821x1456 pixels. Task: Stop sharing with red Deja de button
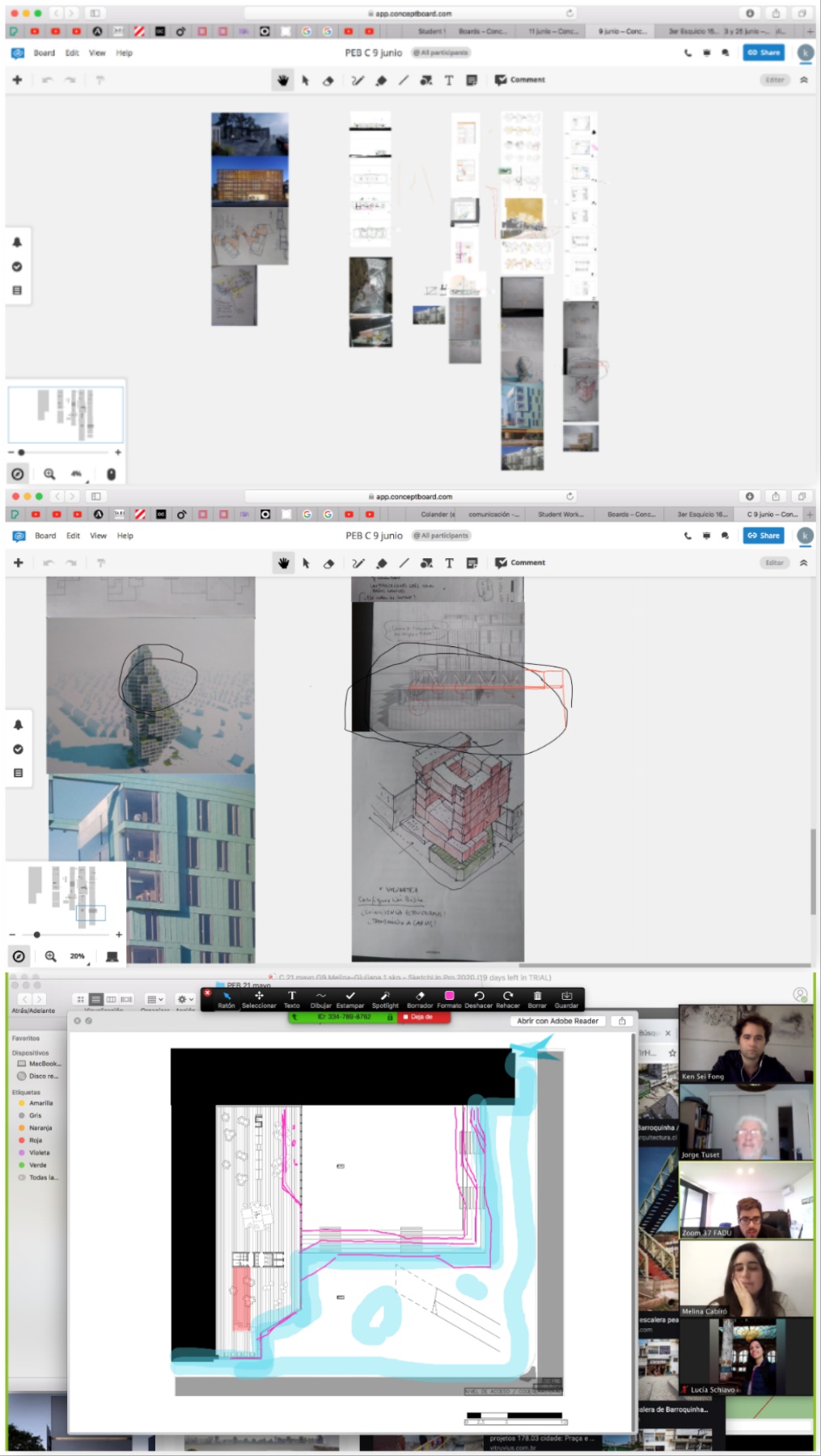423,1017
